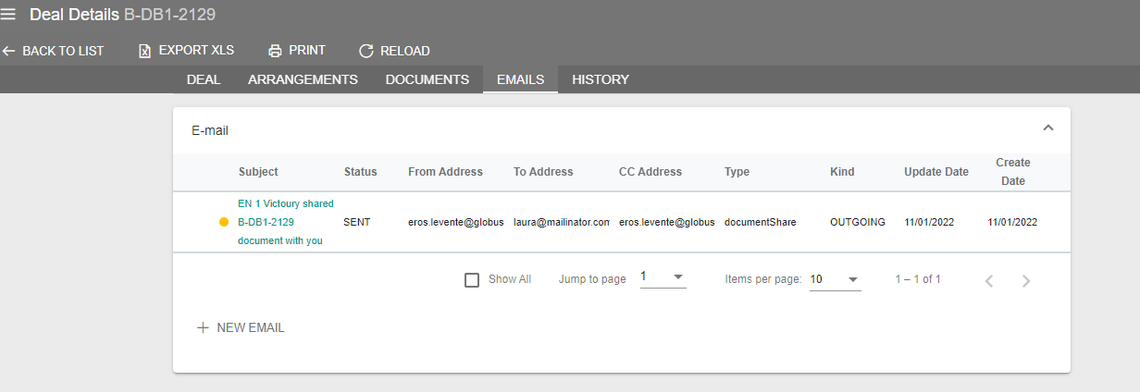Click the RELOAD button label
Screen dimensions: 1140x392
coord(405,51)
